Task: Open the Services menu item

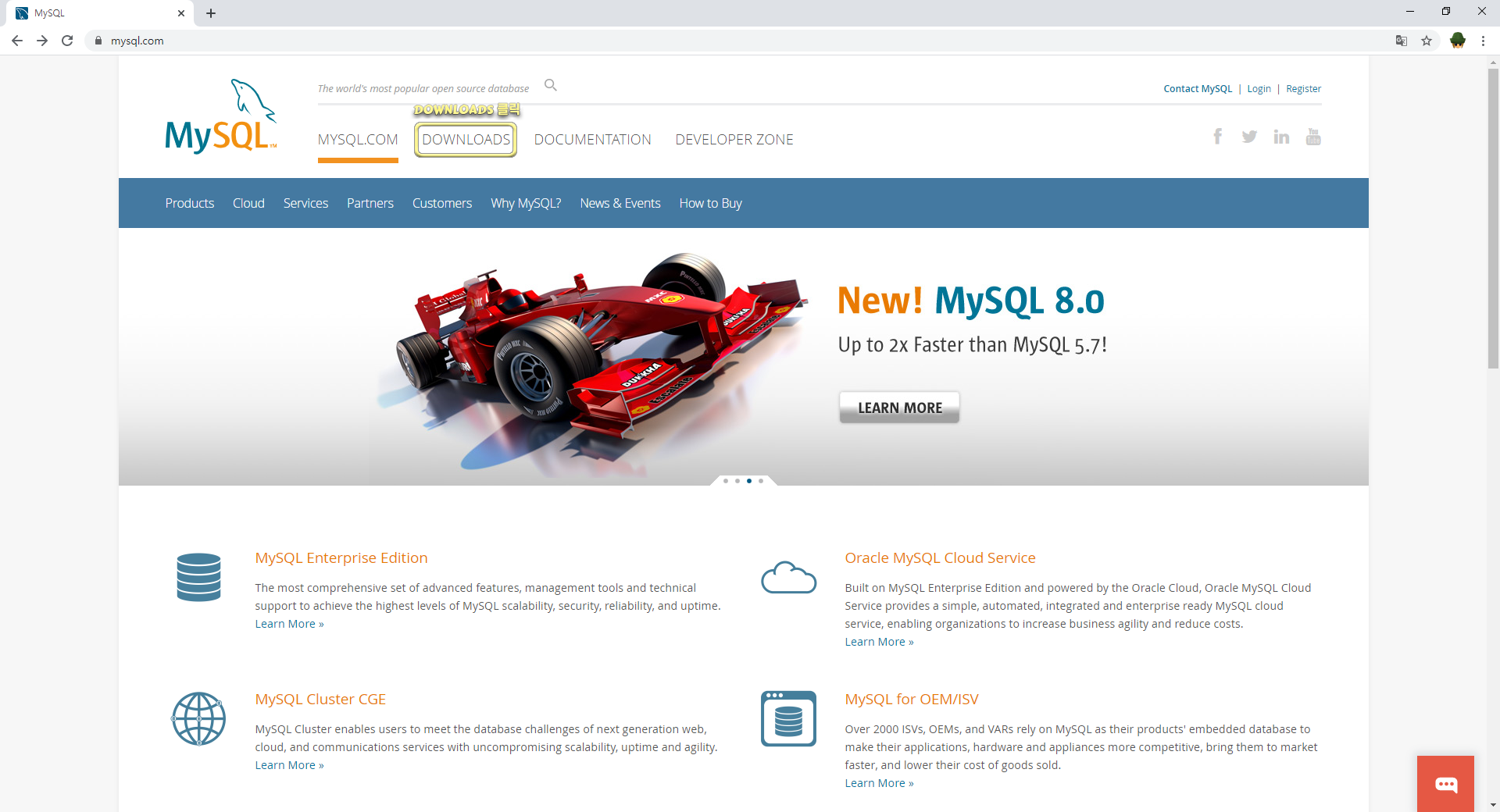Action: [x=305, y=203]
